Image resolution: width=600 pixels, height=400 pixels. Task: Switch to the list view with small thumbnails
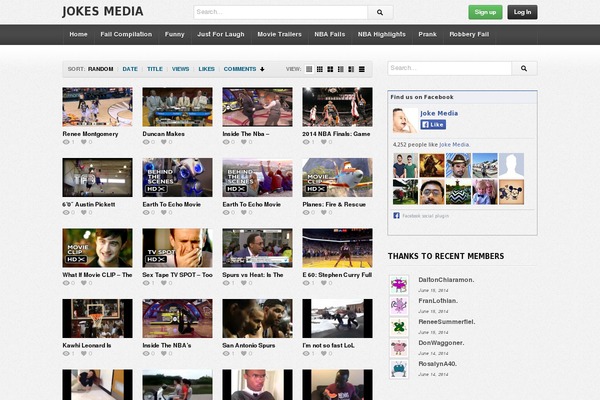[341, 69]
